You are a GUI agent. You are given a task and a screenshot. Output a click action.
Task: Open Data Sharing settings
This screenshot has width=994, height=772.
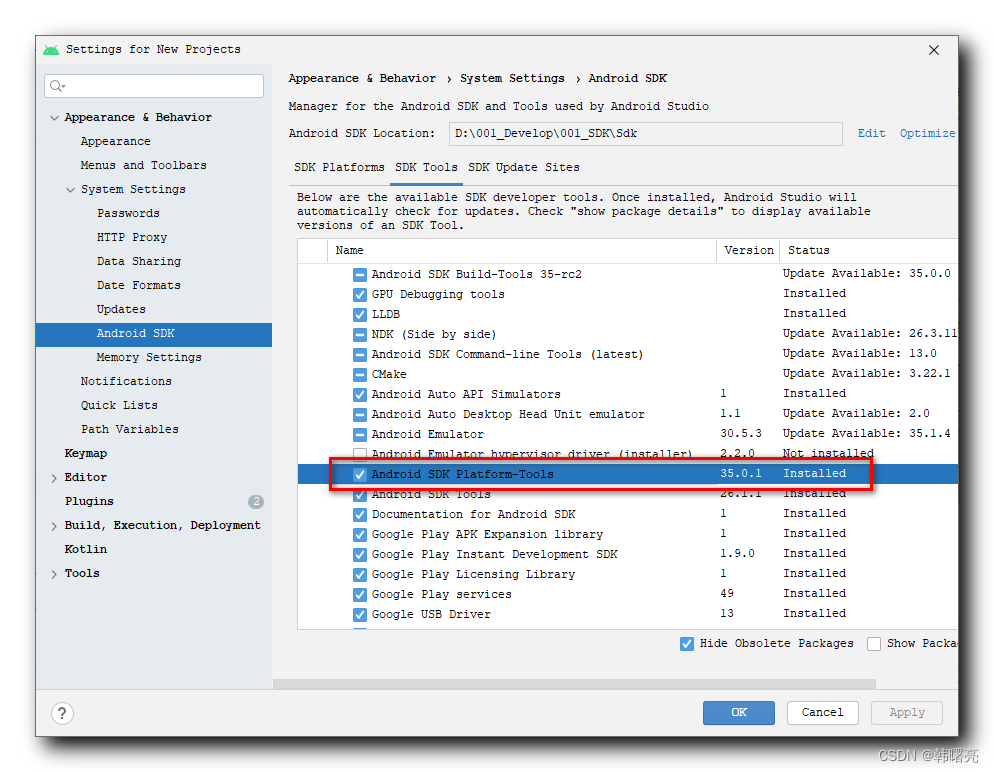coord(139,262)
